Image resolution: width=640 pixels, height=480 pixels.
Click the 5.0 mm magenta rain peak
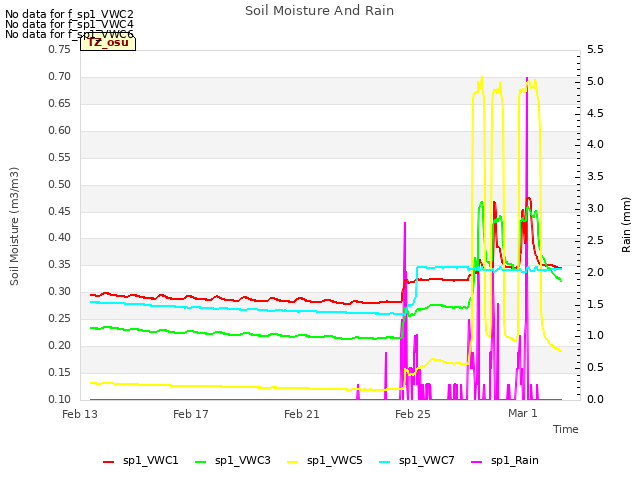[x=527, y=78]
